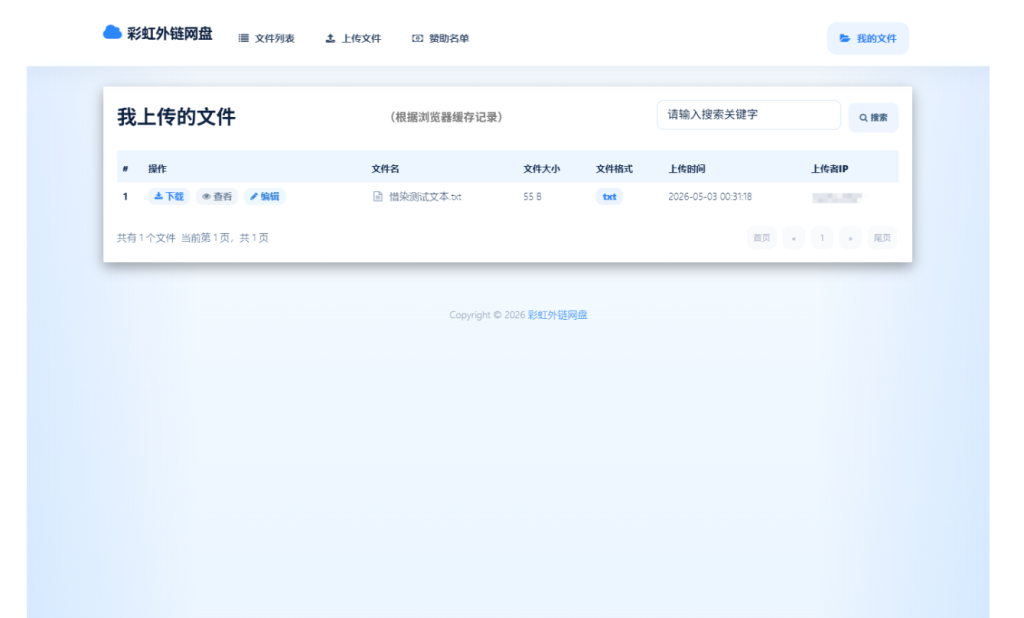This screenshot has width=1024, height=618.
Task: Click the 上传者IP column header
Action: click(829, 169)
